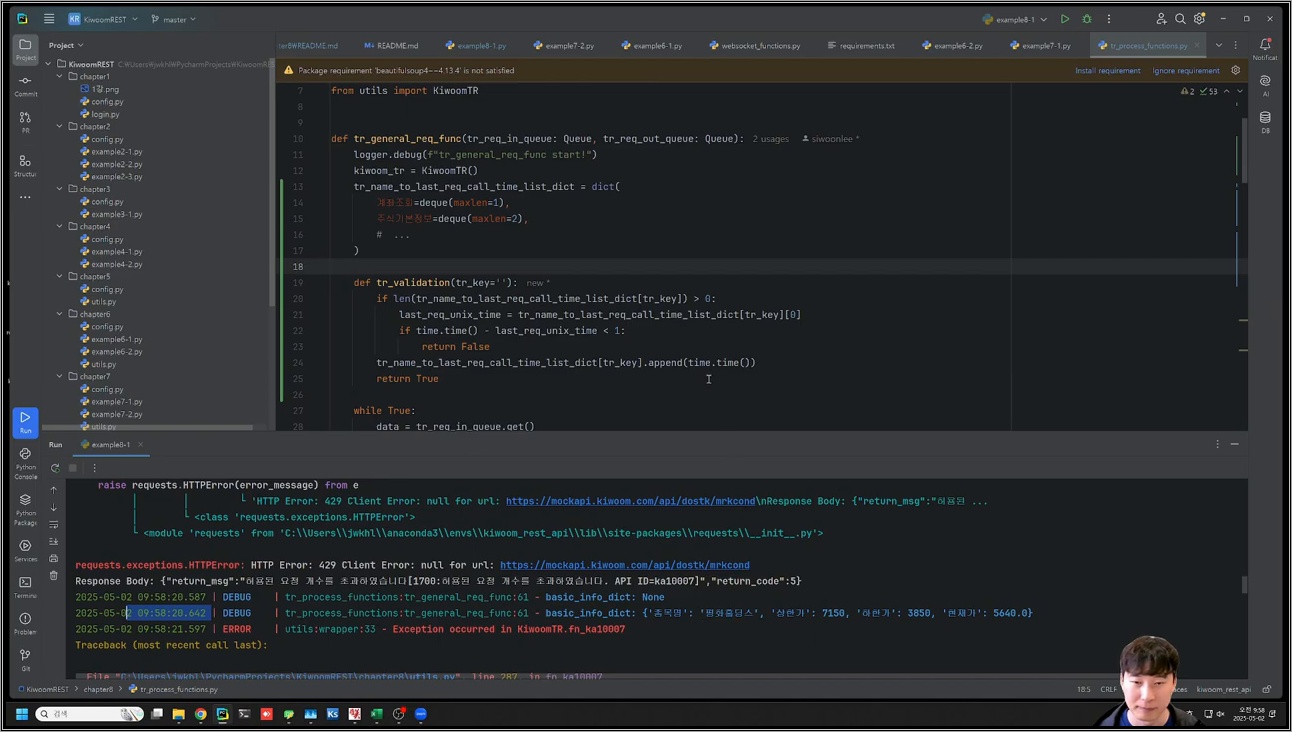Image resolution: width=1292 pixels, height=732 pixels.
Task: Open requirement banner settings gear
Action: coord(1235,71)
